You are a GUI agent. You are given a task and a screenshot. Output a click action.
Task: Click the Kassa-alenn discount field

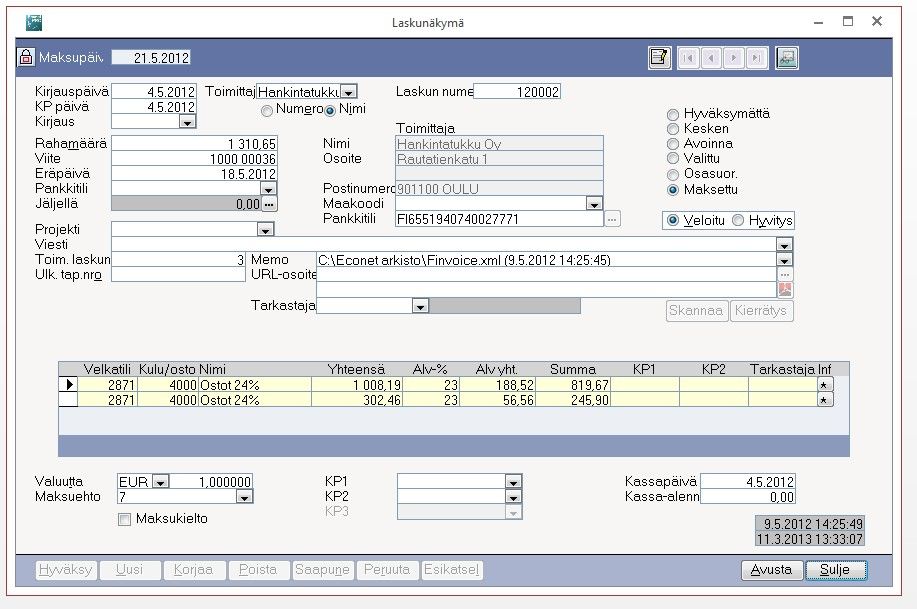pos(747,497)
